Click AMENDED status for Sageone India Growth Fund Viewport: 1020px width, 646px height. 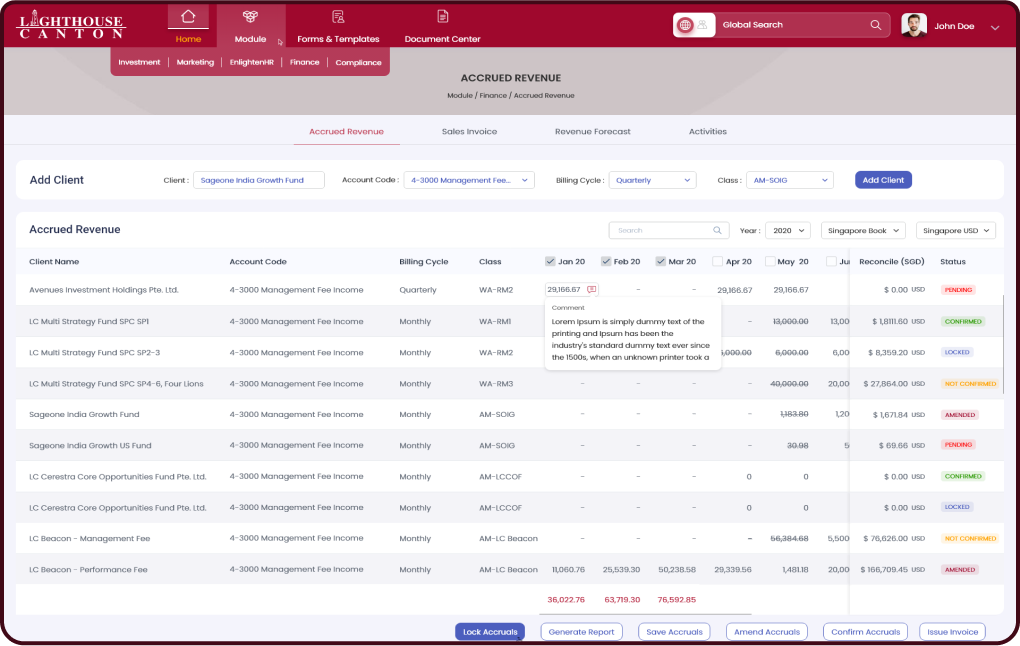960,414
